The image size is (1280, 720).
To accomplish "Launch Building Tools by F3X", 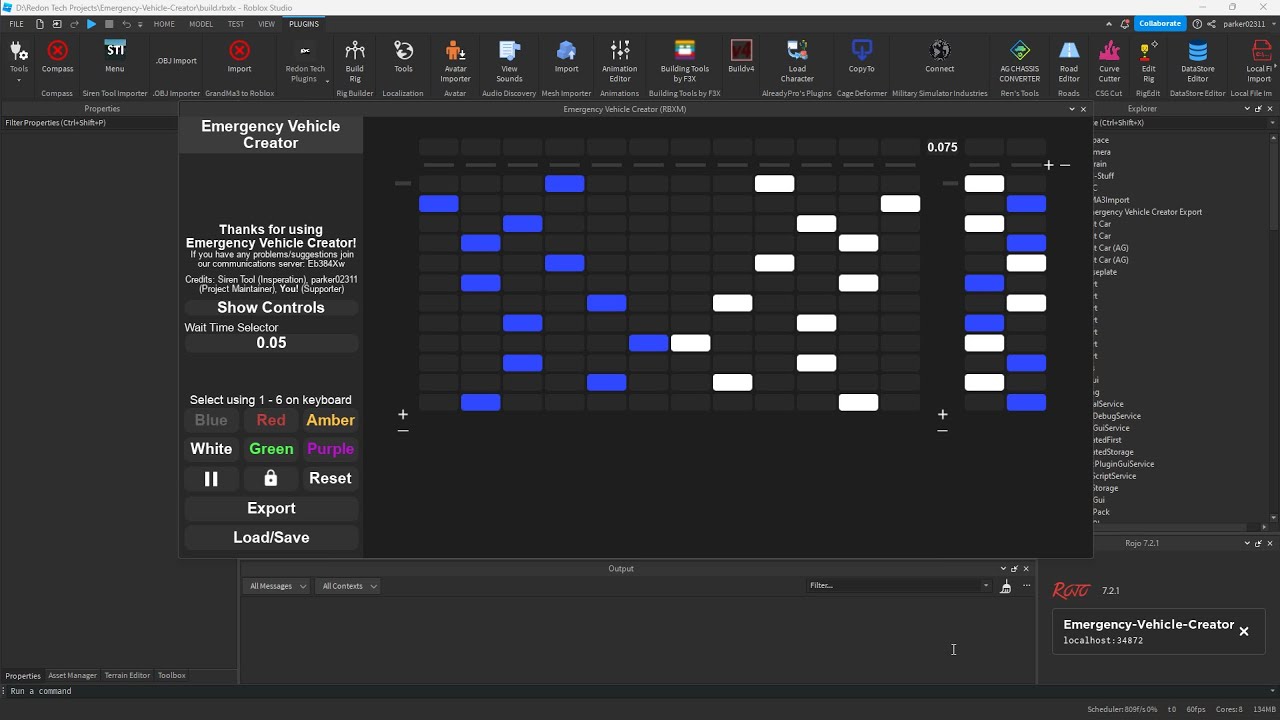I will tap(685, 62).
